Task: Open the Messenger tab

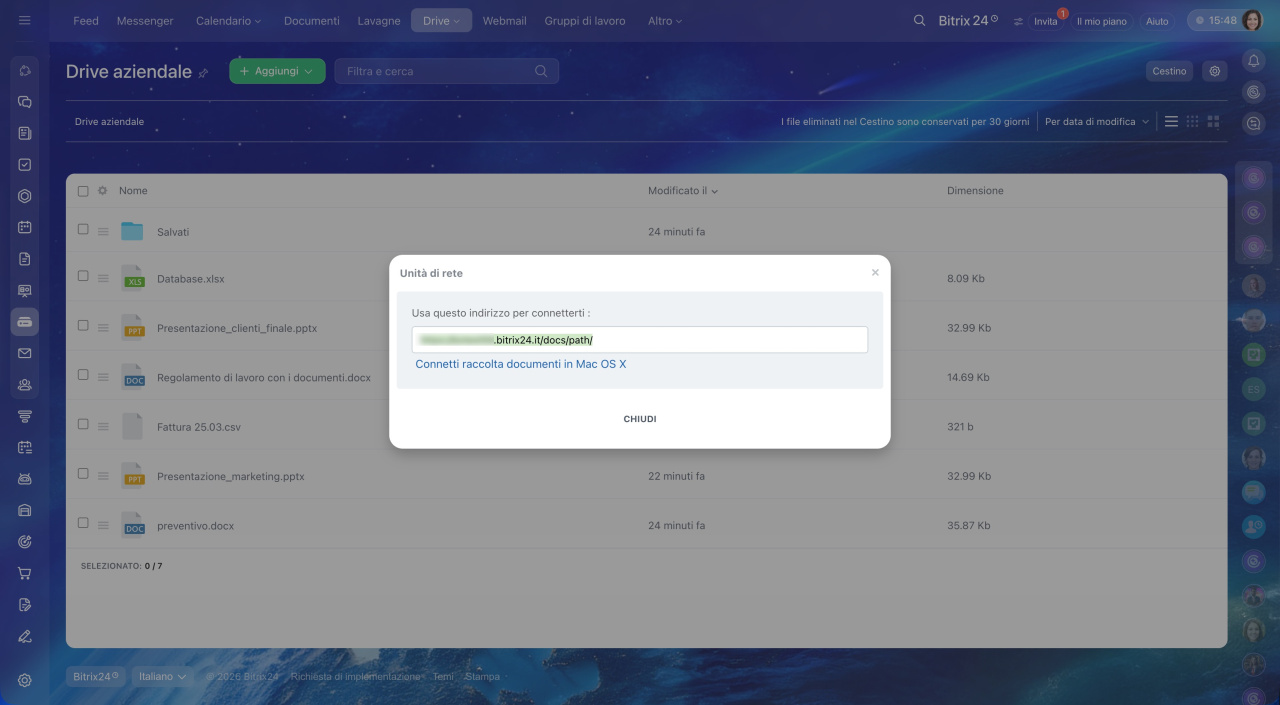Action: [x=145, y=20]
